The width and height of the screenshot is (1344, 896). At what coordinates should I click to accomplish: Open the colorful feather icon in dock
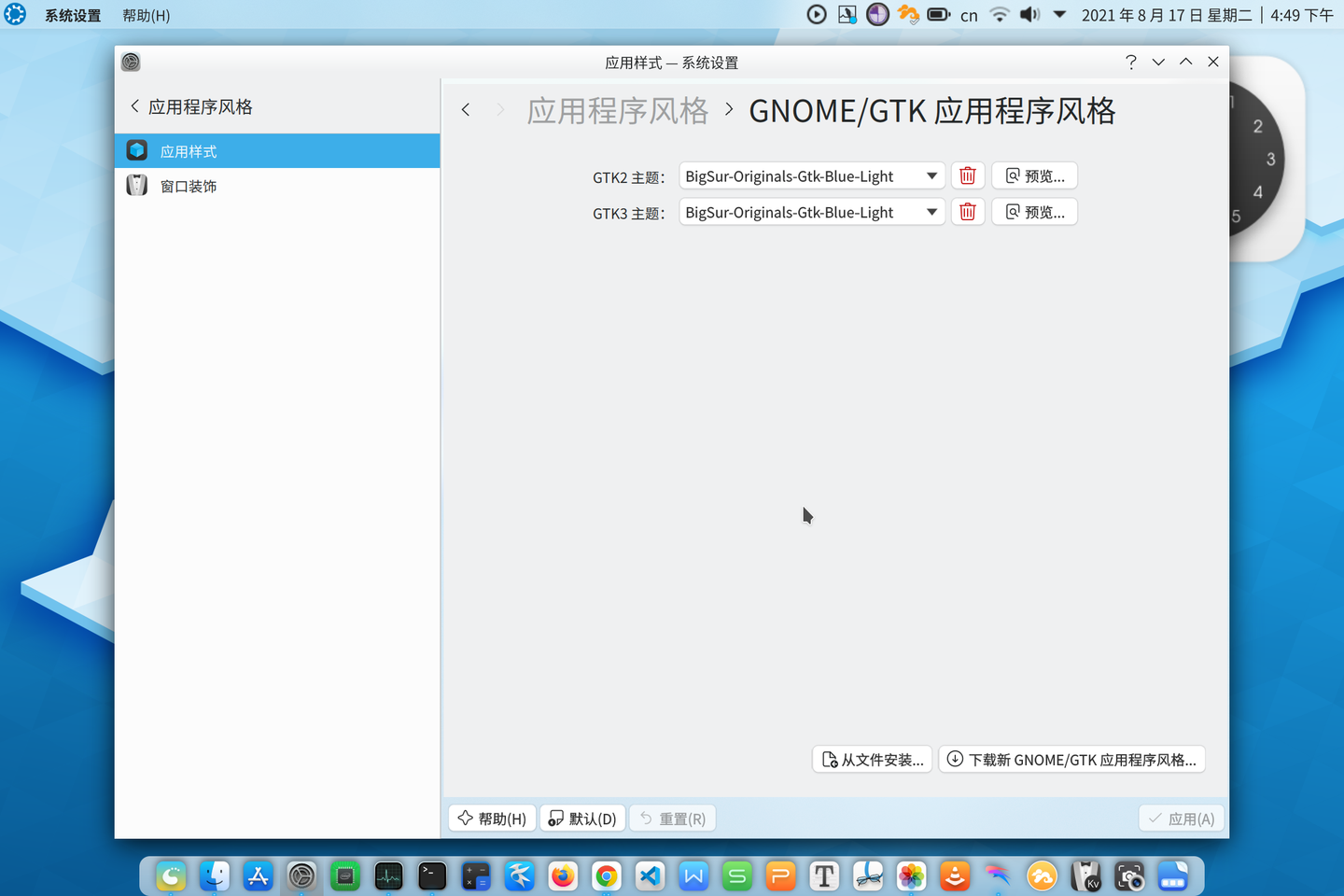[999, 875]
